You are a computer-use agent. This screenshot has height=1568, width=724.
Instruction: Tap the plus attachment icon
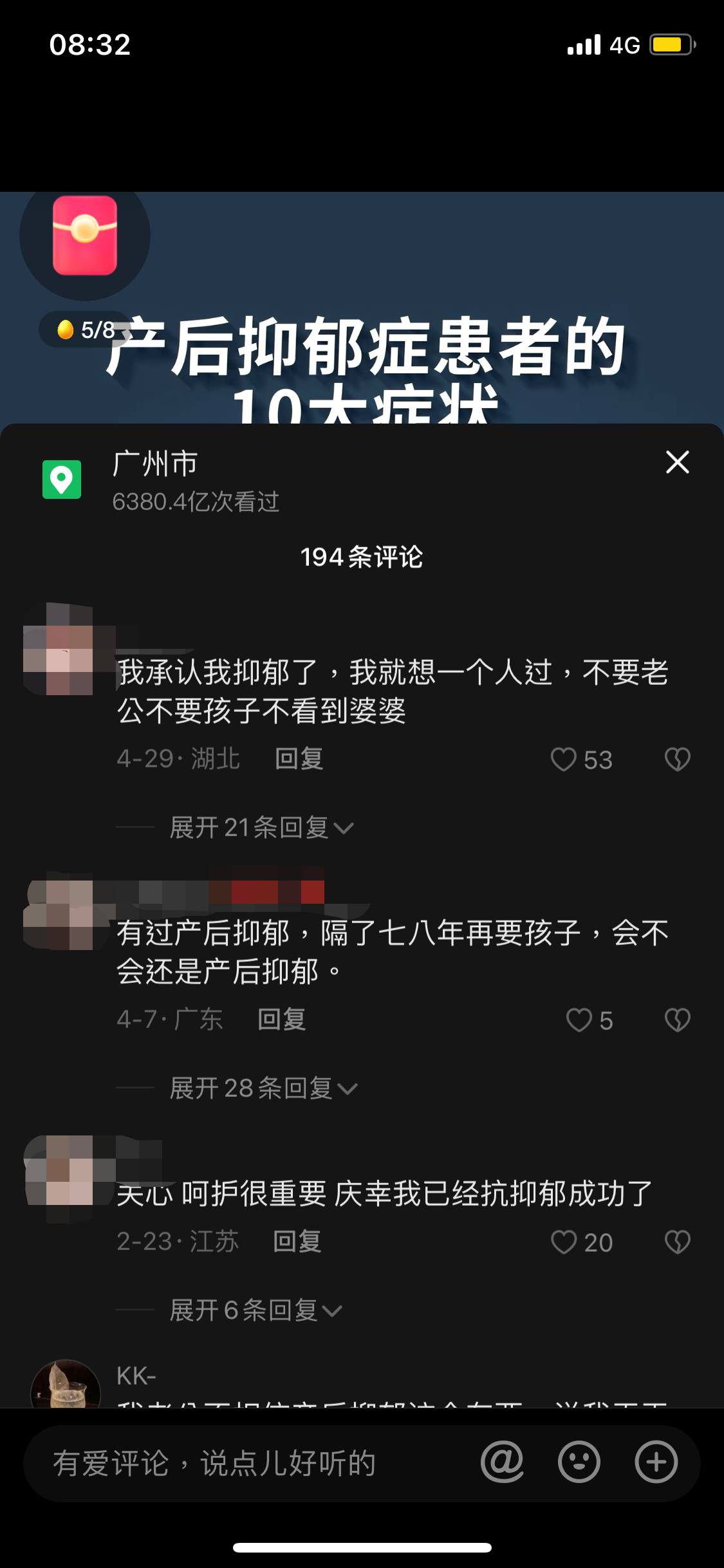[656, 1462]
